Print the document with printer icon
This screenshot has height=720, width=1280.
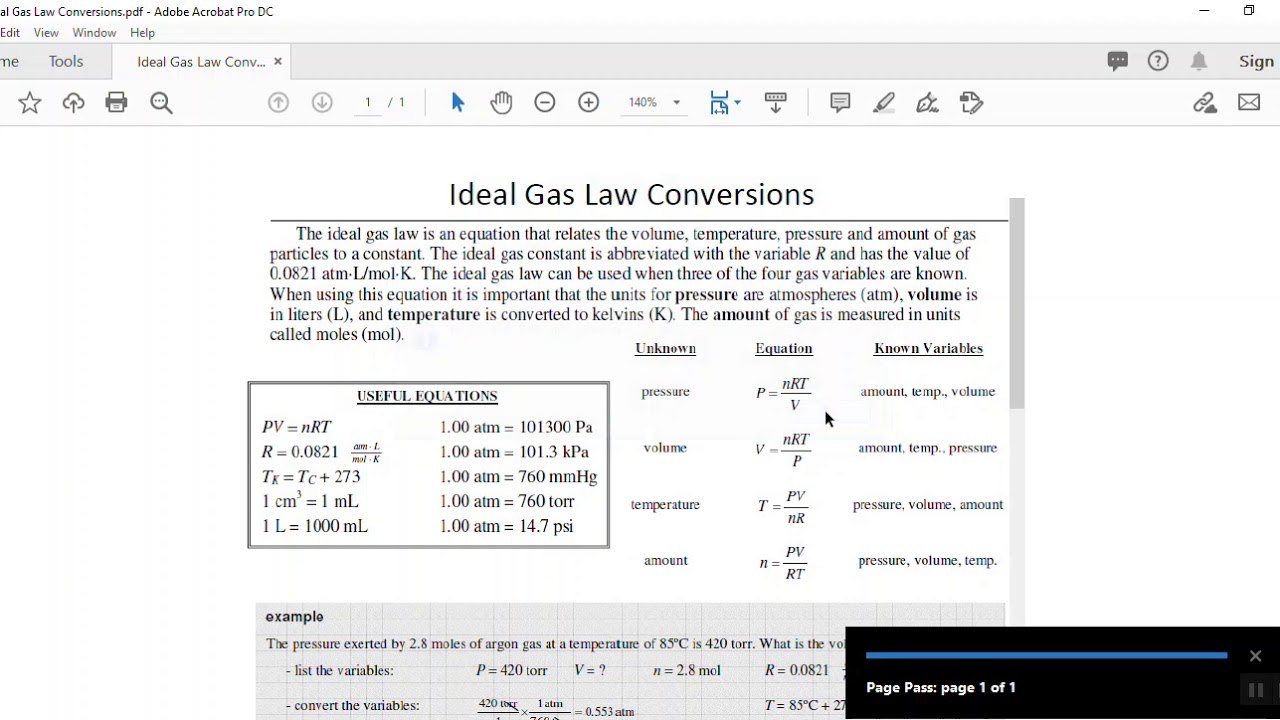coord(117,102)
